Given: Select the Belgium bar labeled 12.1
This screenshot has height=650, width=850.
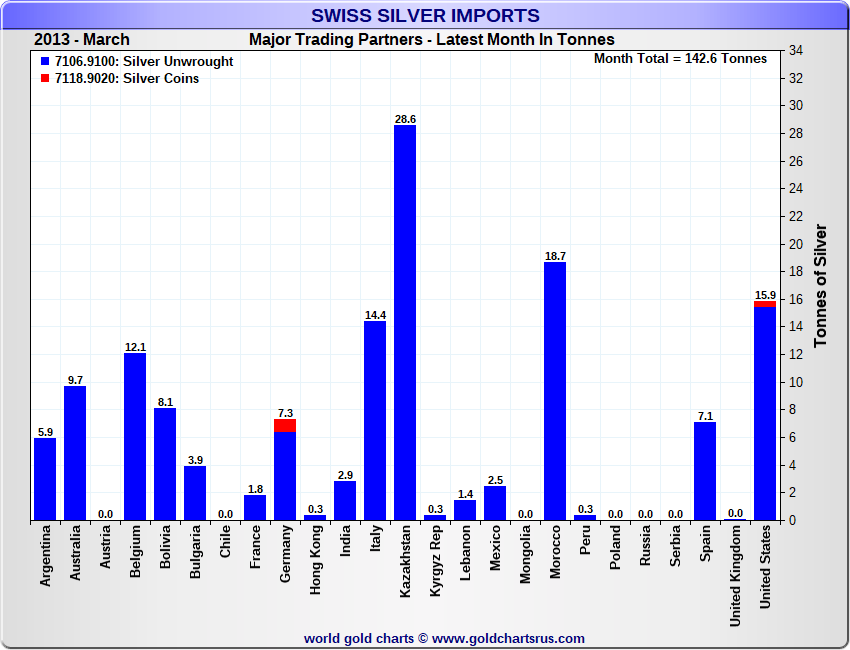Looking at the screenshot, I should click(135, 436).
